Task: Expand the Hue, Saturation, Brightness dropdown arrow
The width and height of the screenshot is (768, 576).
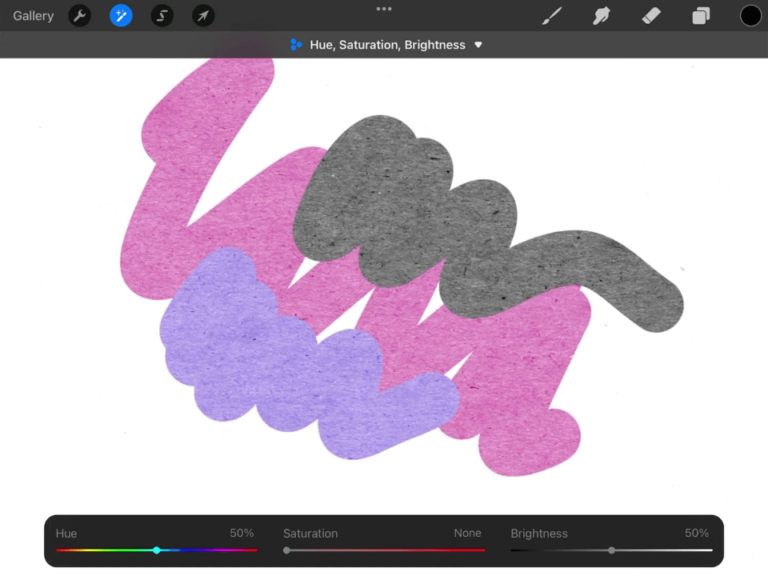Action: point(478,45)
